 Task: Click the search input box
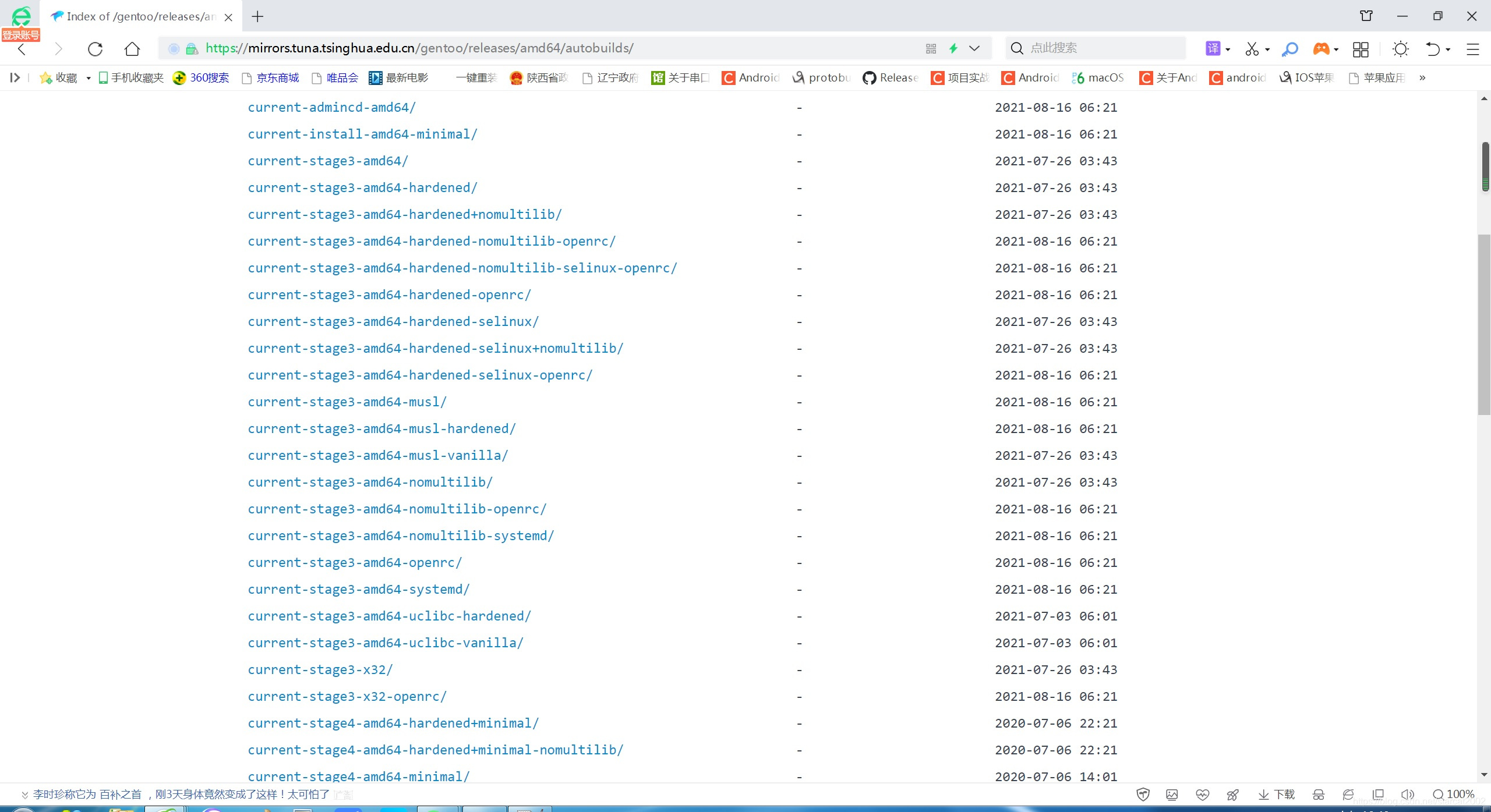[1104, 48]
